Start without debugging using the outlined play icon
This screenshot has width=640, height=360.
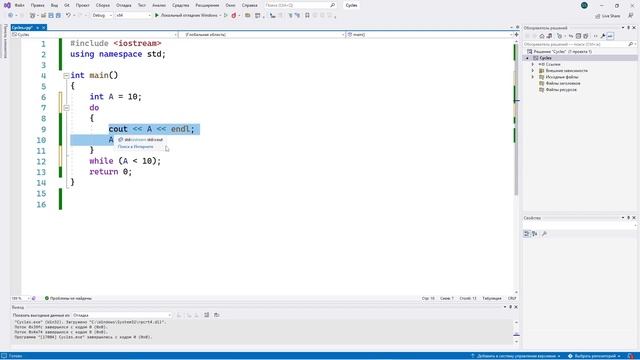[226, 15]
